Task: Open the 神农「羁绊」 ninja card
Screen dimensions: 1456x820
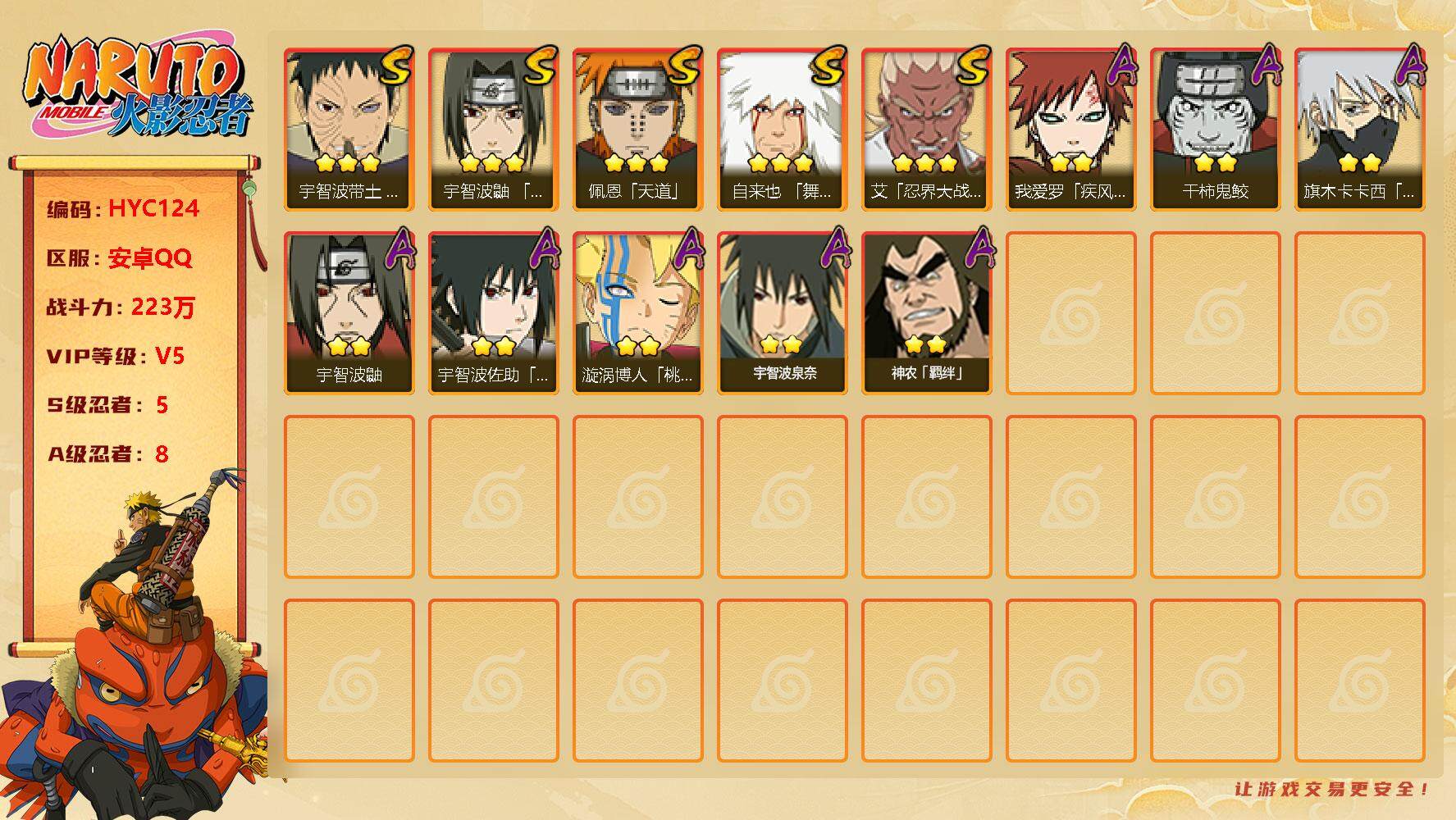Action: (x=926, y=313)
